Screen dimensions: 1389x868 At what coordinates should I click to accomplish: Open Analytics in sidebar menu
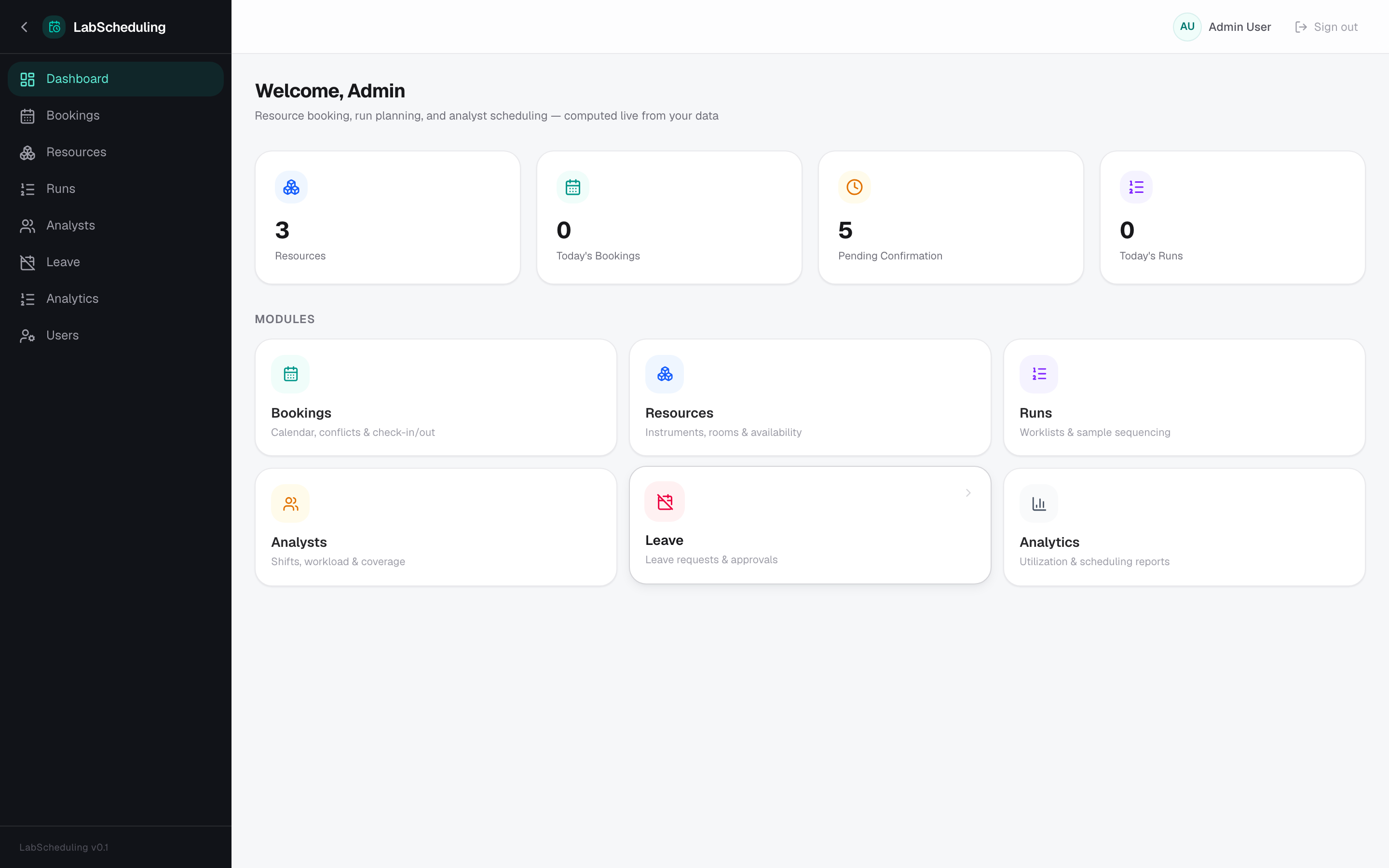pyautogui.click(x=115, y=299)
